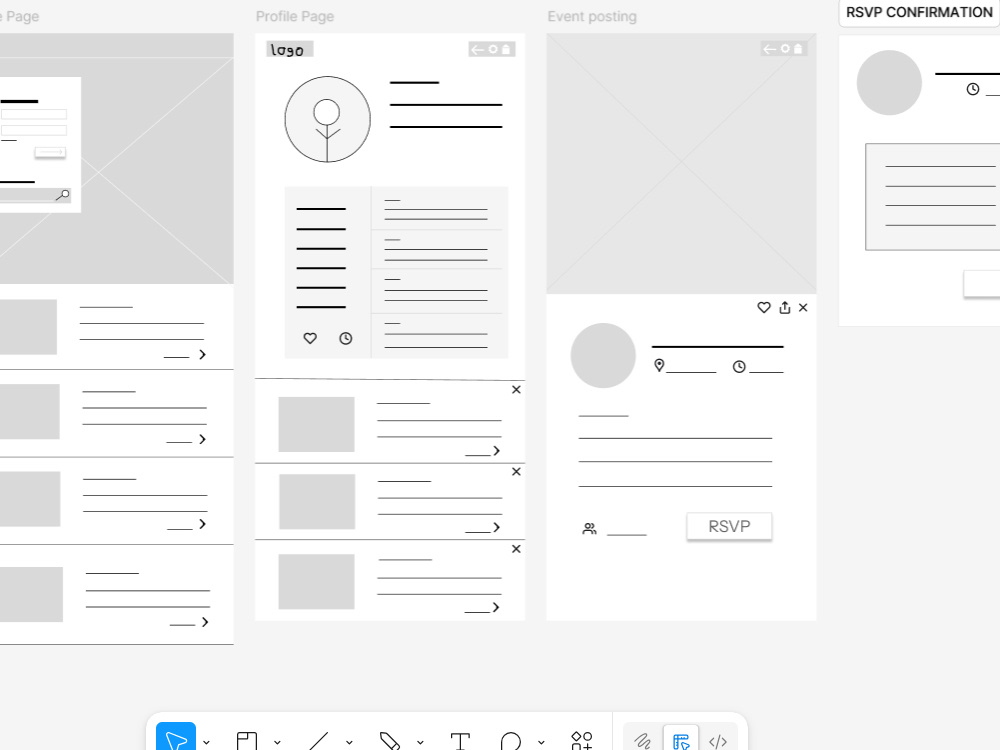The image size is (1000, 750).
Task: Close the second event card in Profile Page
Action: click(x=517, y=472)
